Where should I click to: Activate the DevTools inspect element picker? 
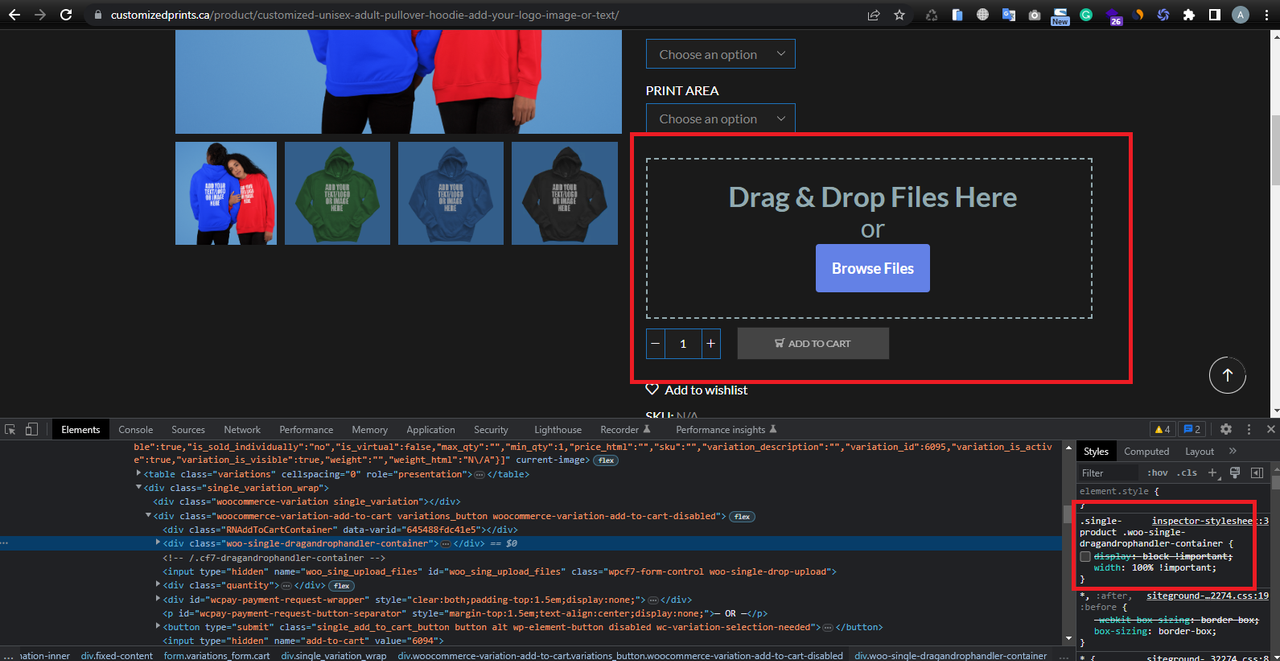click(x=11, y=429)
